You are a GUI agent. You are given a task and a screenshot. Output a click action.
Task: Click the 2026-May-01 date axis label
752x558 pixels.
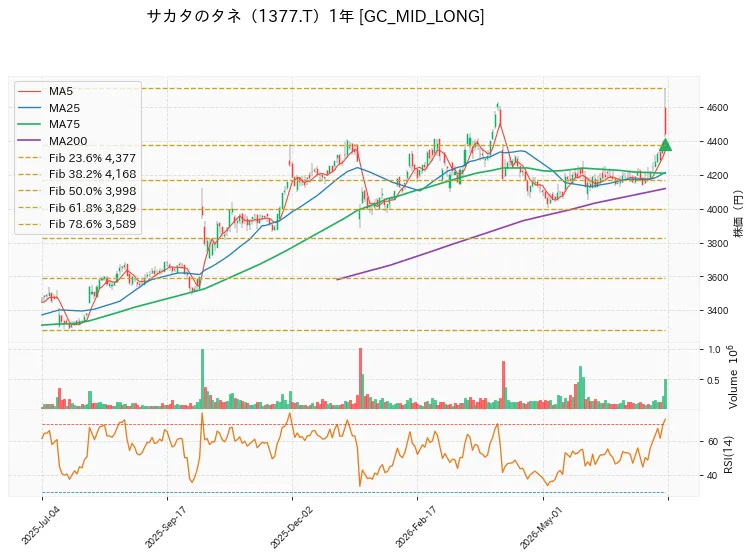(x=540, y=527)
